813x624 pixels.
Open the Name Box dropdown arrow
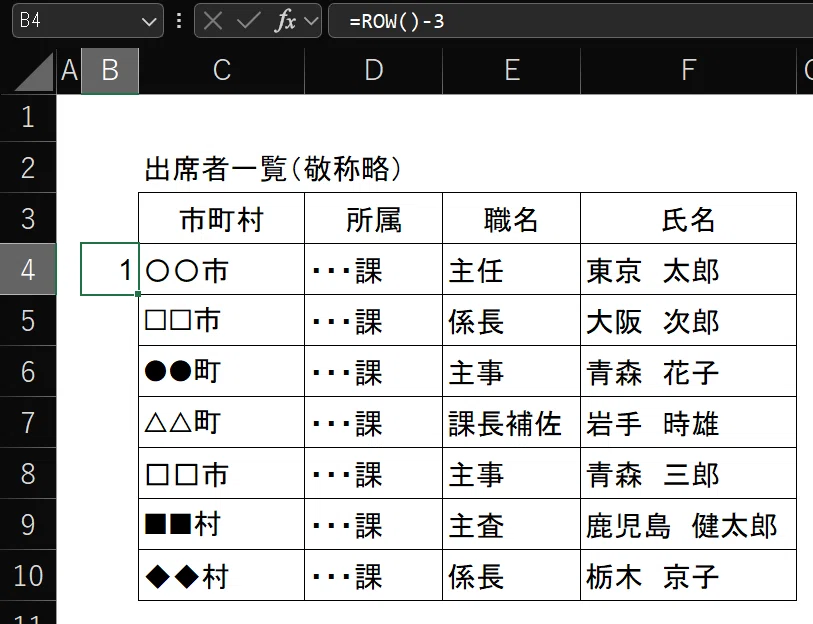149,21
